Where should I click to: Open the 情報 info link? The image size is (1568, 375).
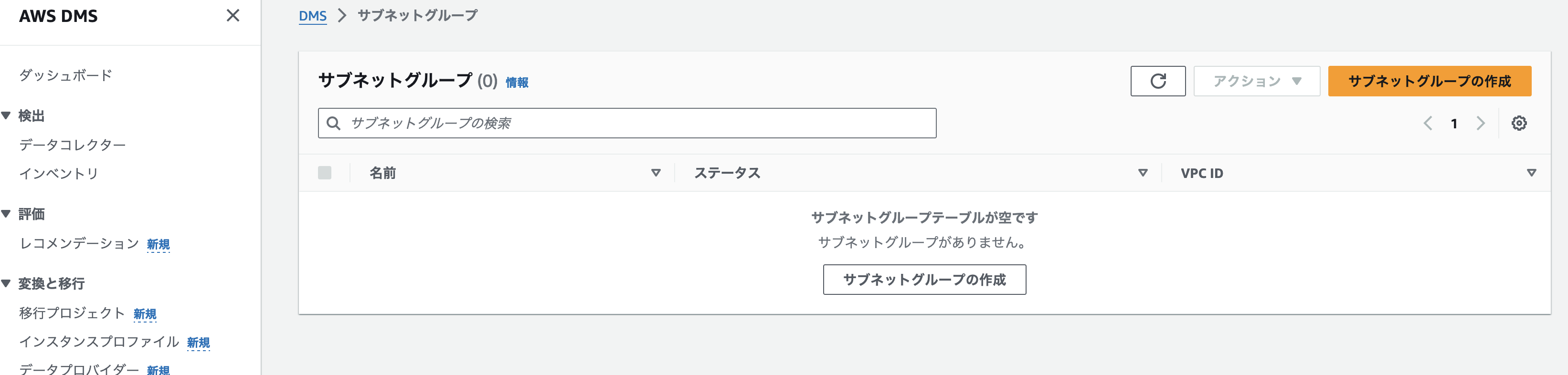(517, 83)
